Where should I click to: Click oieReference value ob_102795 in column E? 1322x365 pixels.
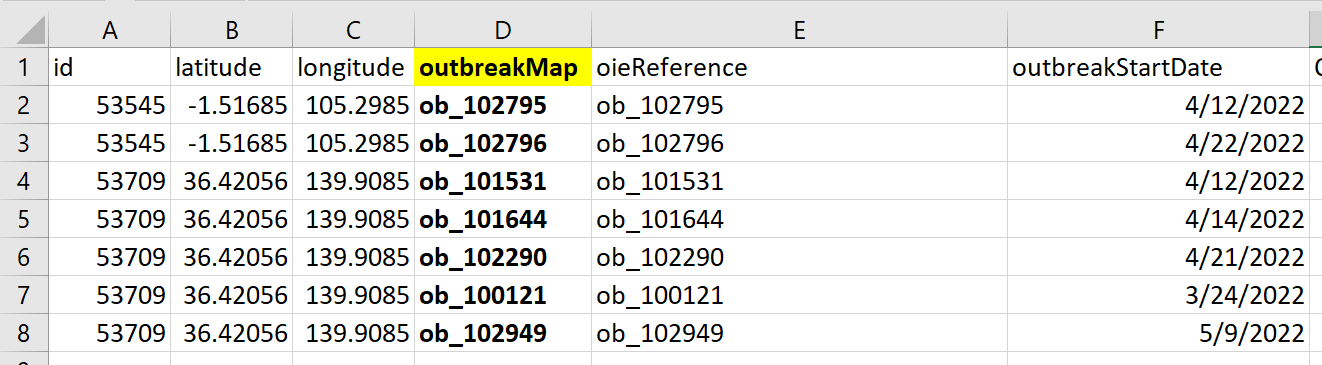[799, 105]
